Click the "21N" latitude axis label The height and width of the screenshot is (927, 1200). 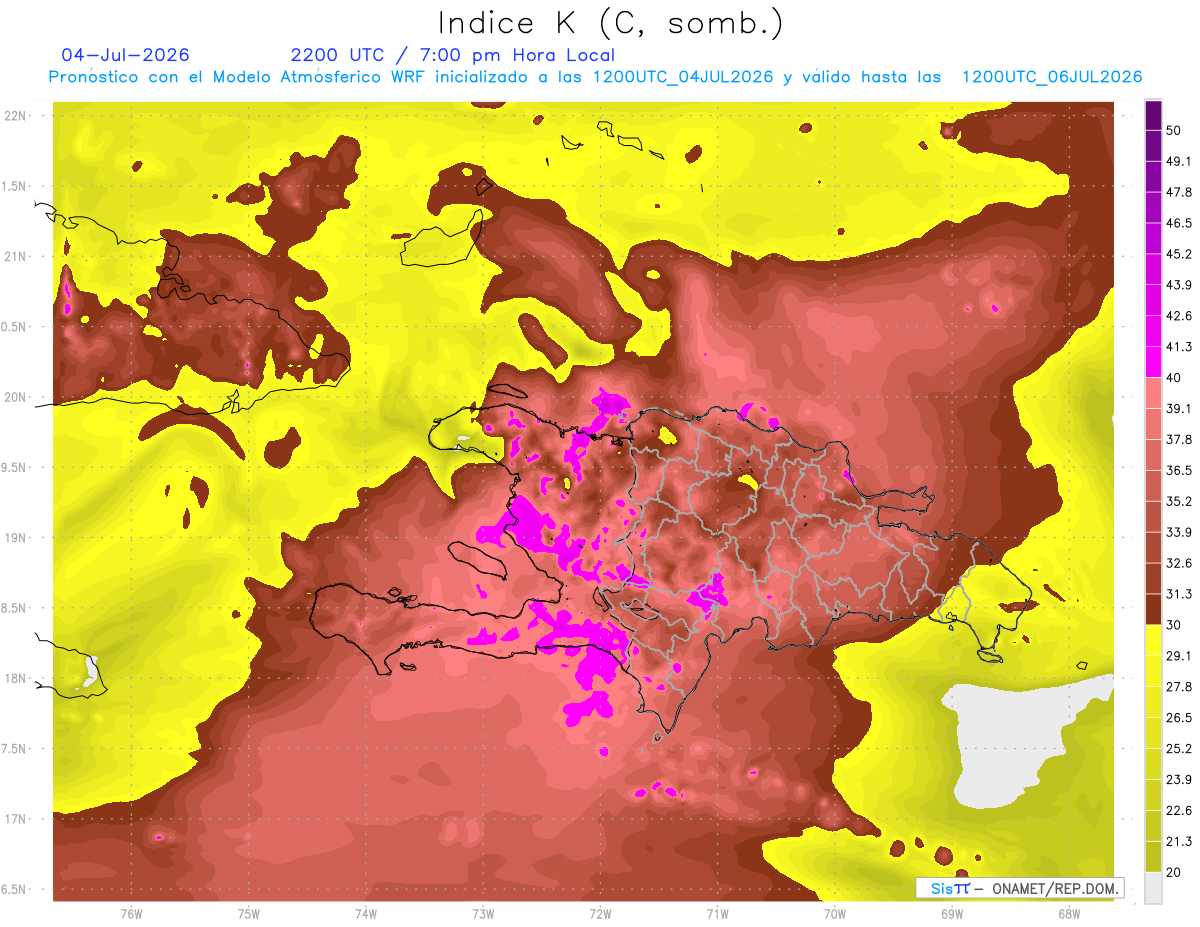coord(17,257)
